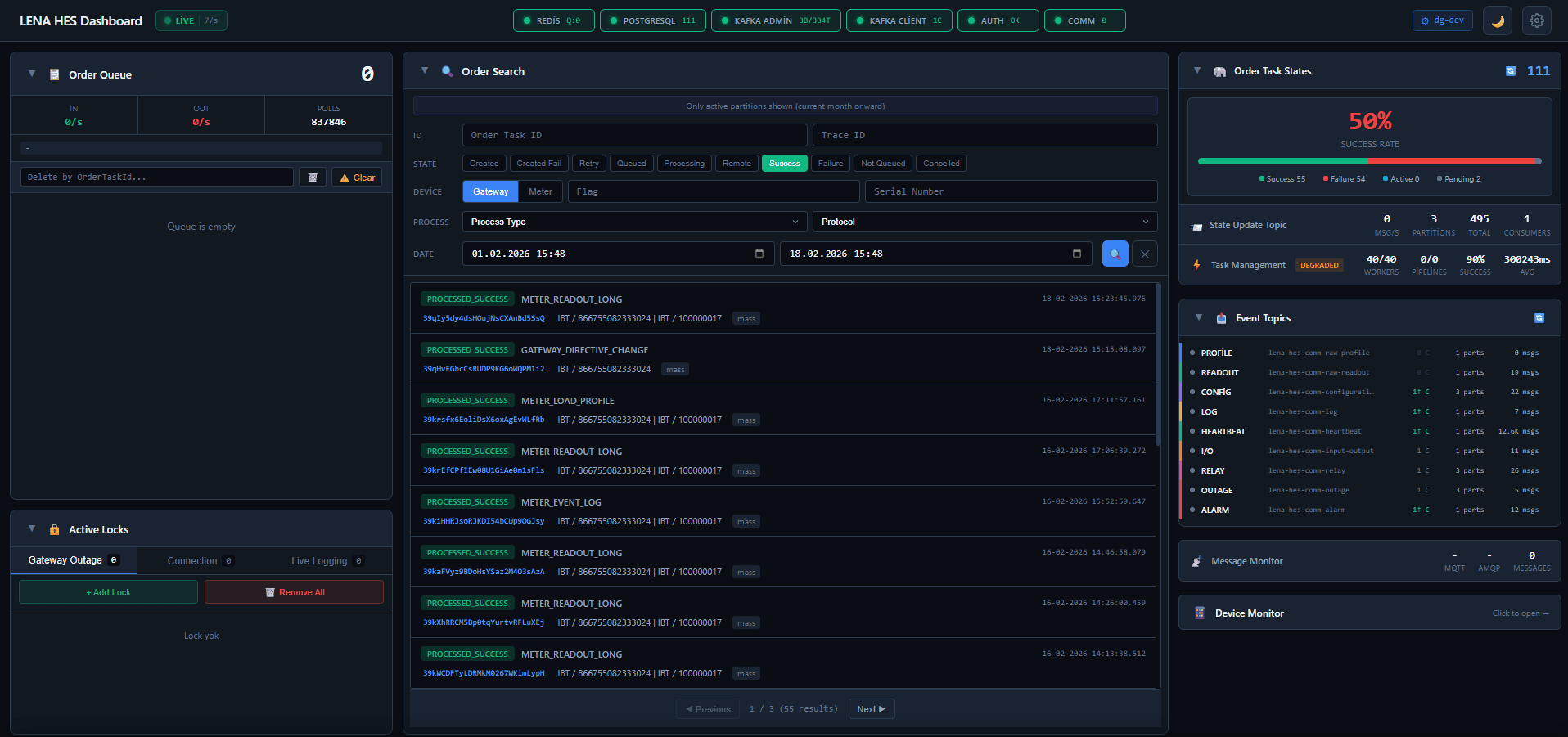Refresh Order Task States with refresh icon
This screenshot has width=1568, height=737.
(x=1510, y=71)
